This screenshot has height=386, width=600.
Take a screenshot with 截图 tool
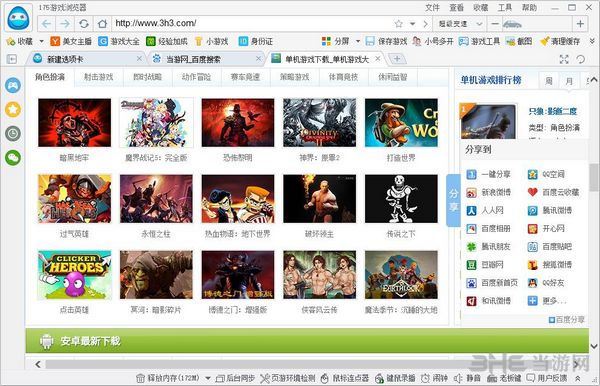[x=519, y=41]
